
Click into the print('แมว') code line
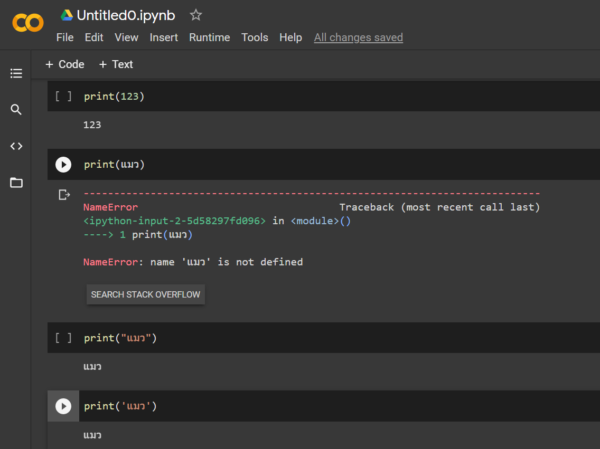tap(120, 406)
